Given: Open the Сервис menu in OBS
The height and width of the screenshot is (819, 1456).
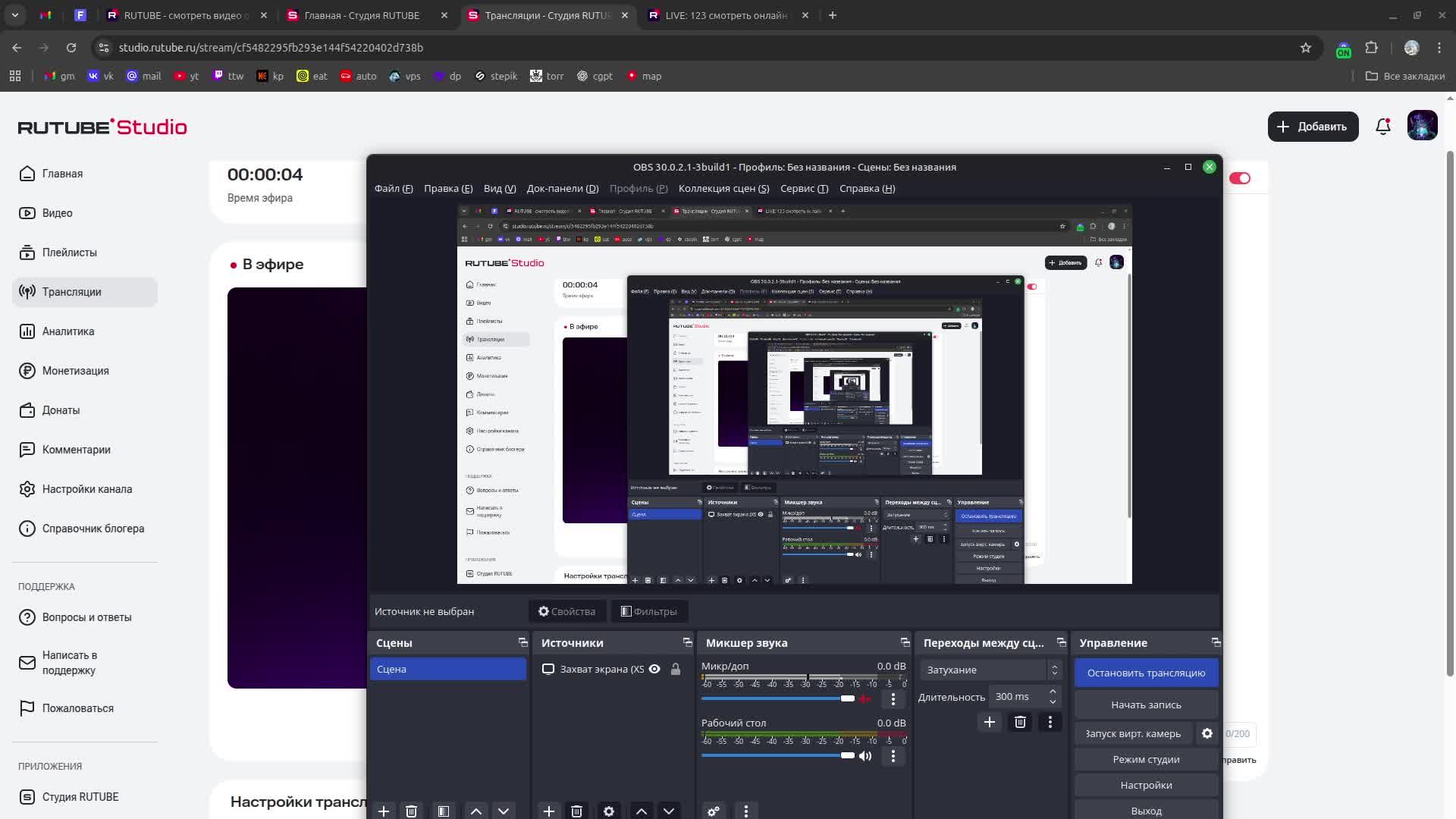Looking at the screenshot, I should (804, 188).
